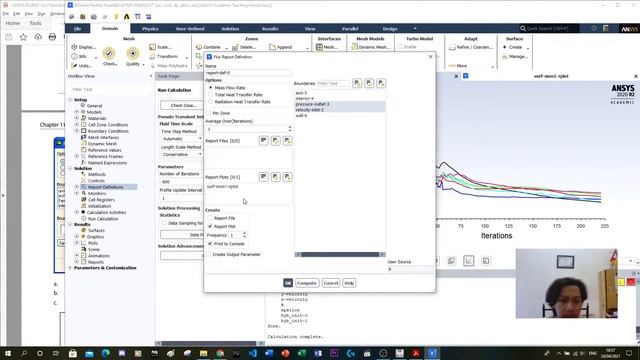Open Dynamic Mesh from the ribbon
The image size is (640, 360).
coord(370,47)
